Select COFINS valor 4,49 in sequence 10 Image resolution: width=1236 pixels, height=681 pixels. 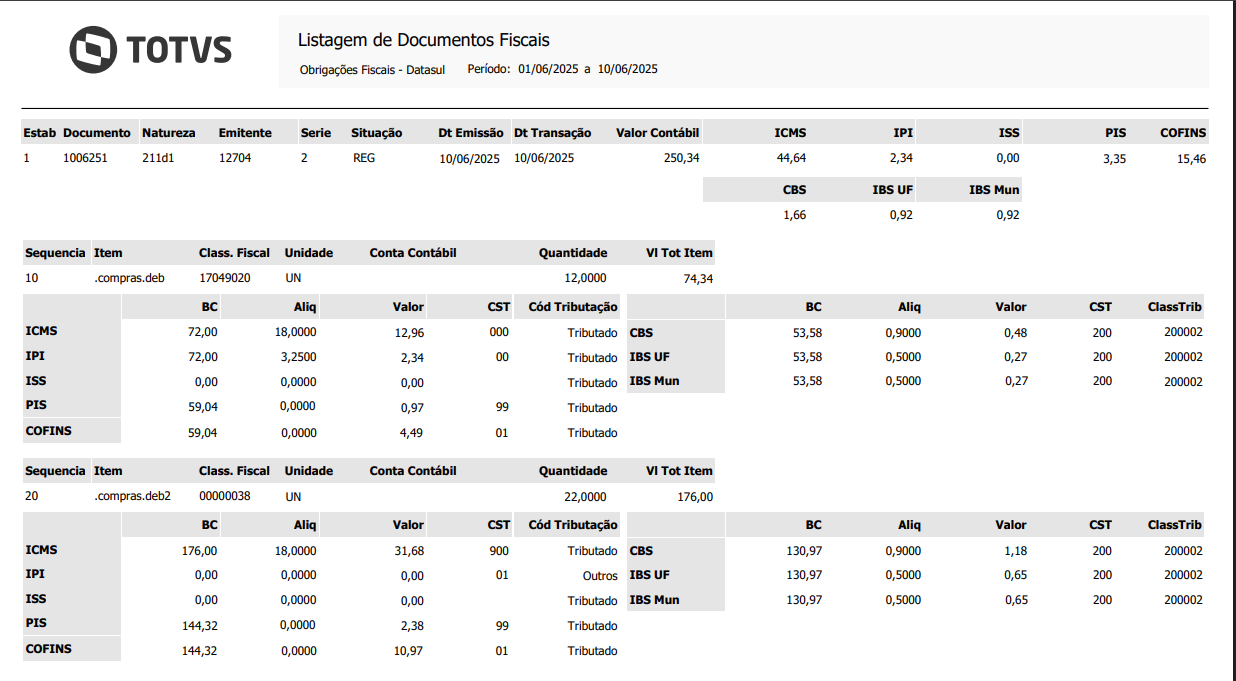point(412,433)
